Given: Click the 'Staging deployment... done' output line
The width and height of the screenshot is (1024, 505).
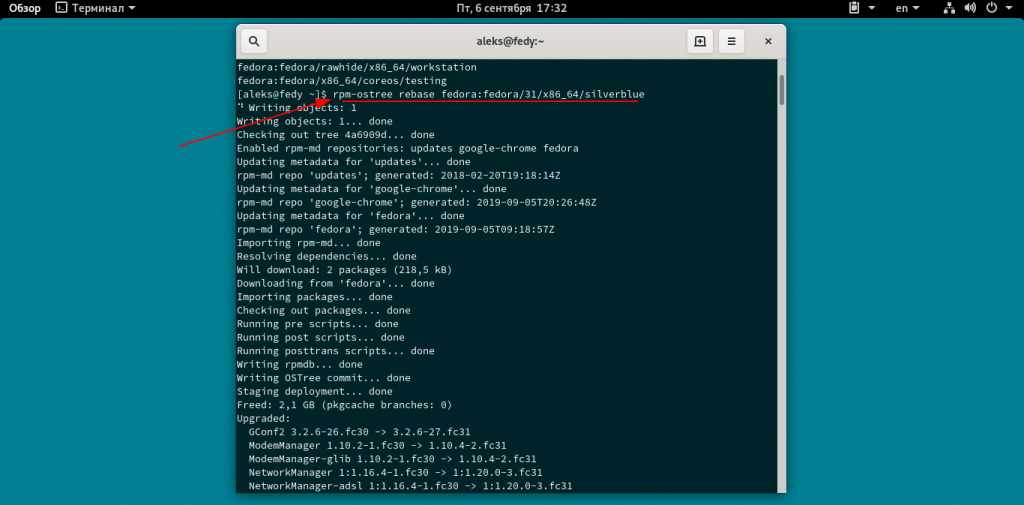Looking at the screenshot, I should (x=315, y=392).
